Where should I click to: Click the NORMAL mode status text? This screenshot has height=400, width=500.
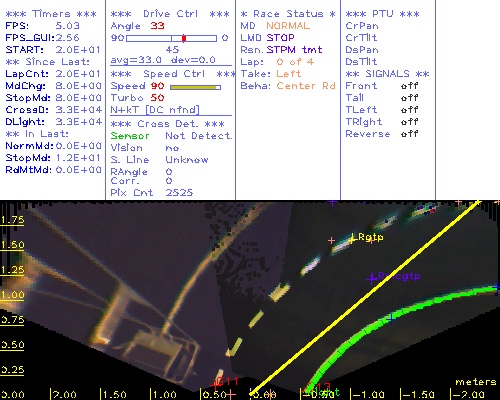(x=288, y=26)
